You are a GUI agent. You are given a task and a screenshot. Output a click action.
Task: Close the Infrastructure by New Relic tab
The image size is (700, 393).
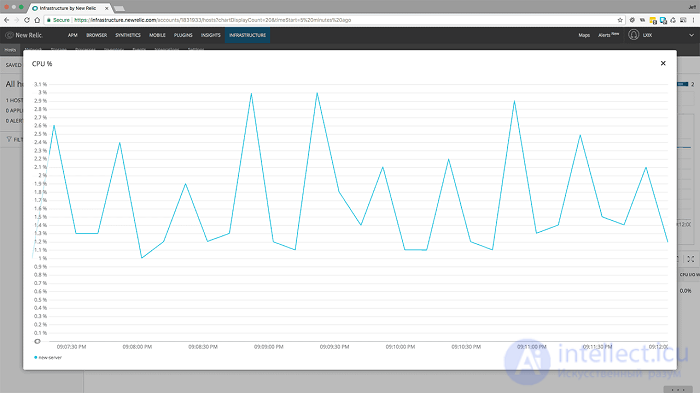pos(106,8)
